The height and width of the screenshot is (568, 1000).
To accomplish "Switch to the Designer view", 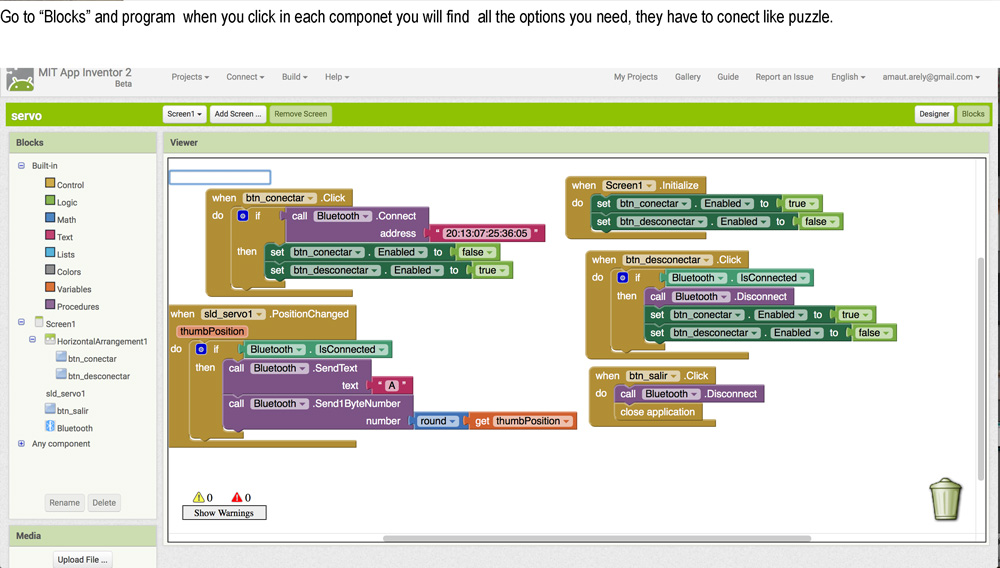I will tap(934, 114).
